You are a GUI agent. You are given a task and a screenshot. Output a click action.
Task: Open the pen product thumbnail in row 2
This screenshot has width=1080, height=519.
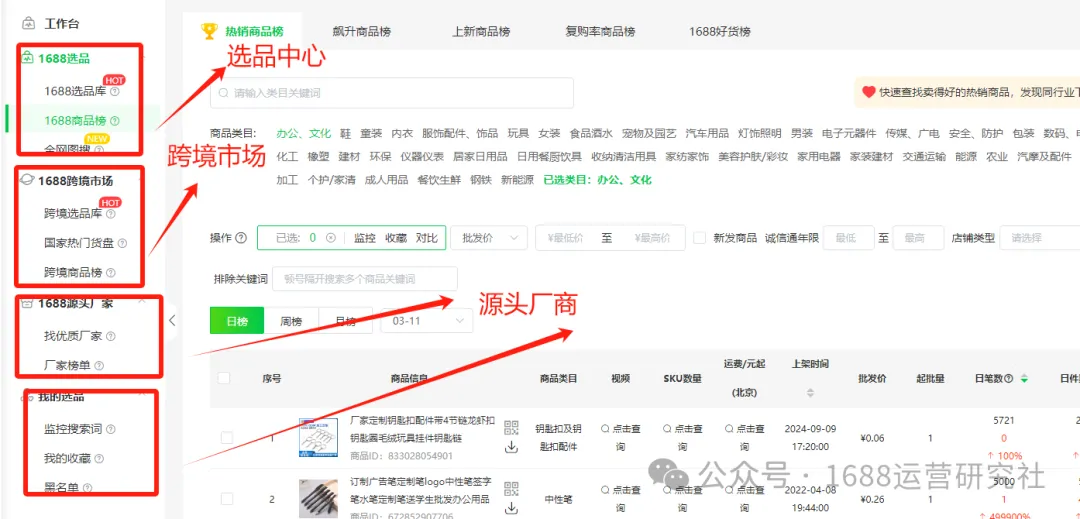(x=319, y=499)
